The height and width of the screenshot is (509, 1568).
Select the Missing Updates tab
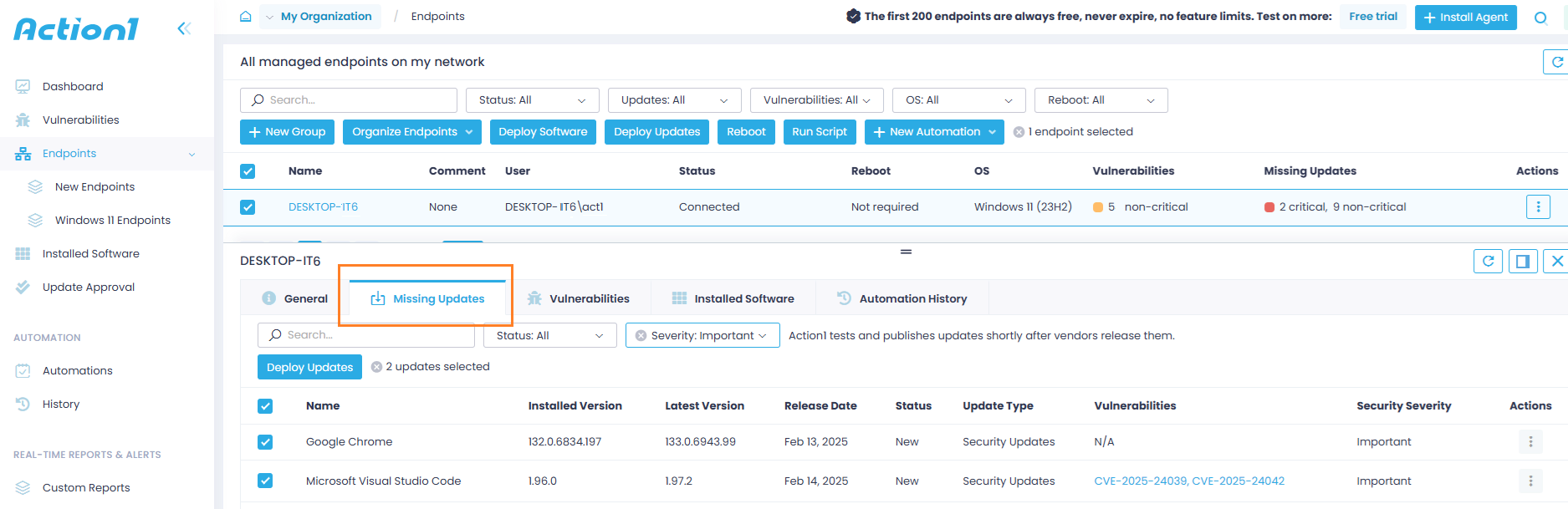click(427, 299)
